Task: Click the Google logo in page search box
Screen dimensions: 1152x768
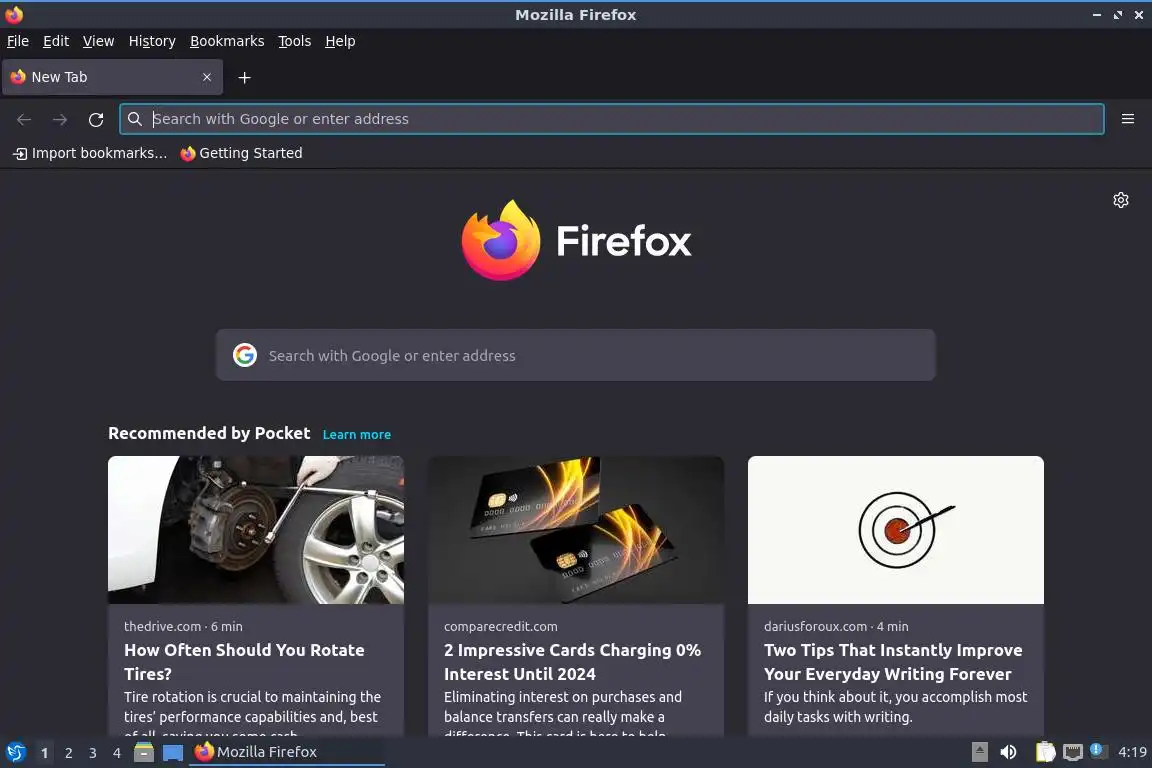Action: [245, 355]
